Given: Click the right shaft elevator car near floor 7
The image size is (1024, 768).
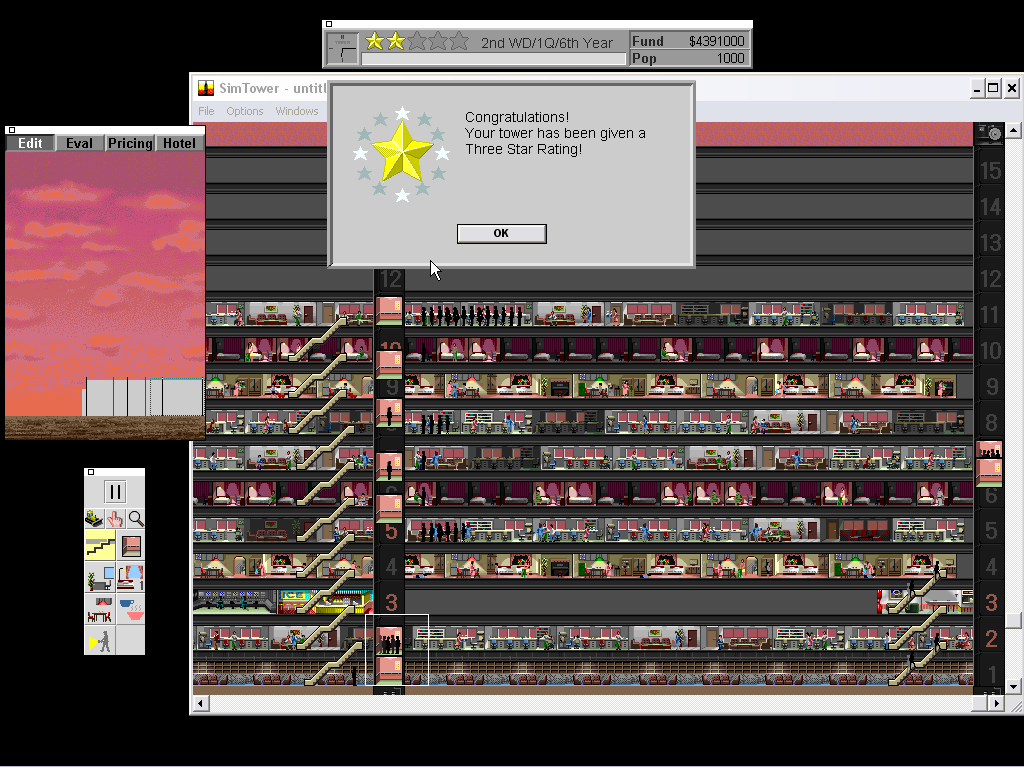Looking at the screenshot, I should coord(989,464).
